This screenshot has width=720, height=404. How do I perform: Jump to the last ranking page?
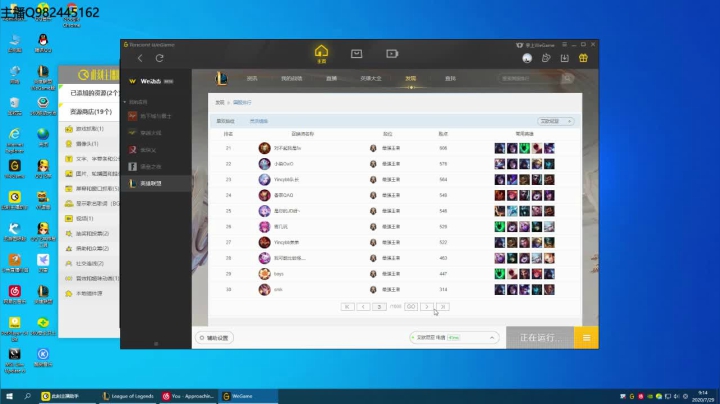tap(443, 307)
